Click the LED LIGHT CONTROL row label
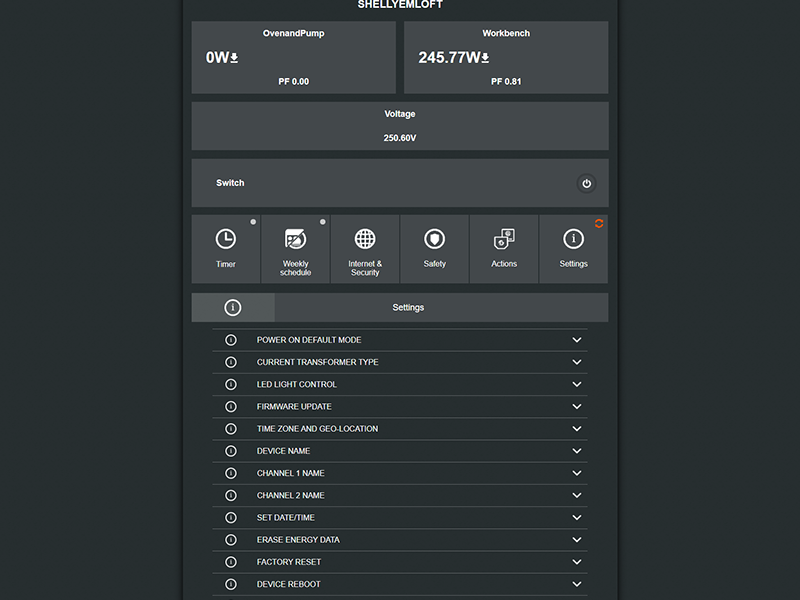 point(296,385)
